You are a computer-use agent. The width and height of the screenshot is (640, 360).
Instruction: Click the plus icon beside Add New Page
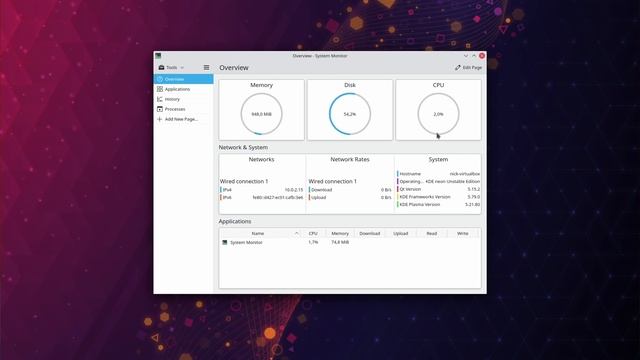point(160,119)
